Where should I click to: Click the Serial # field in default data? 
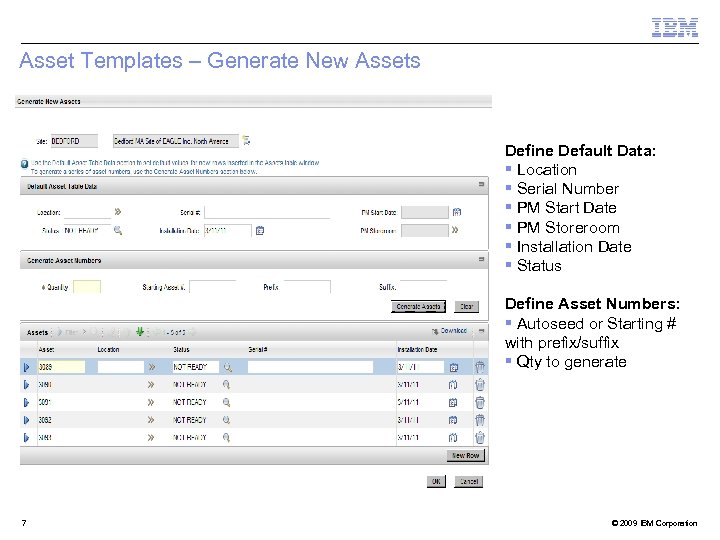(267, 212)
